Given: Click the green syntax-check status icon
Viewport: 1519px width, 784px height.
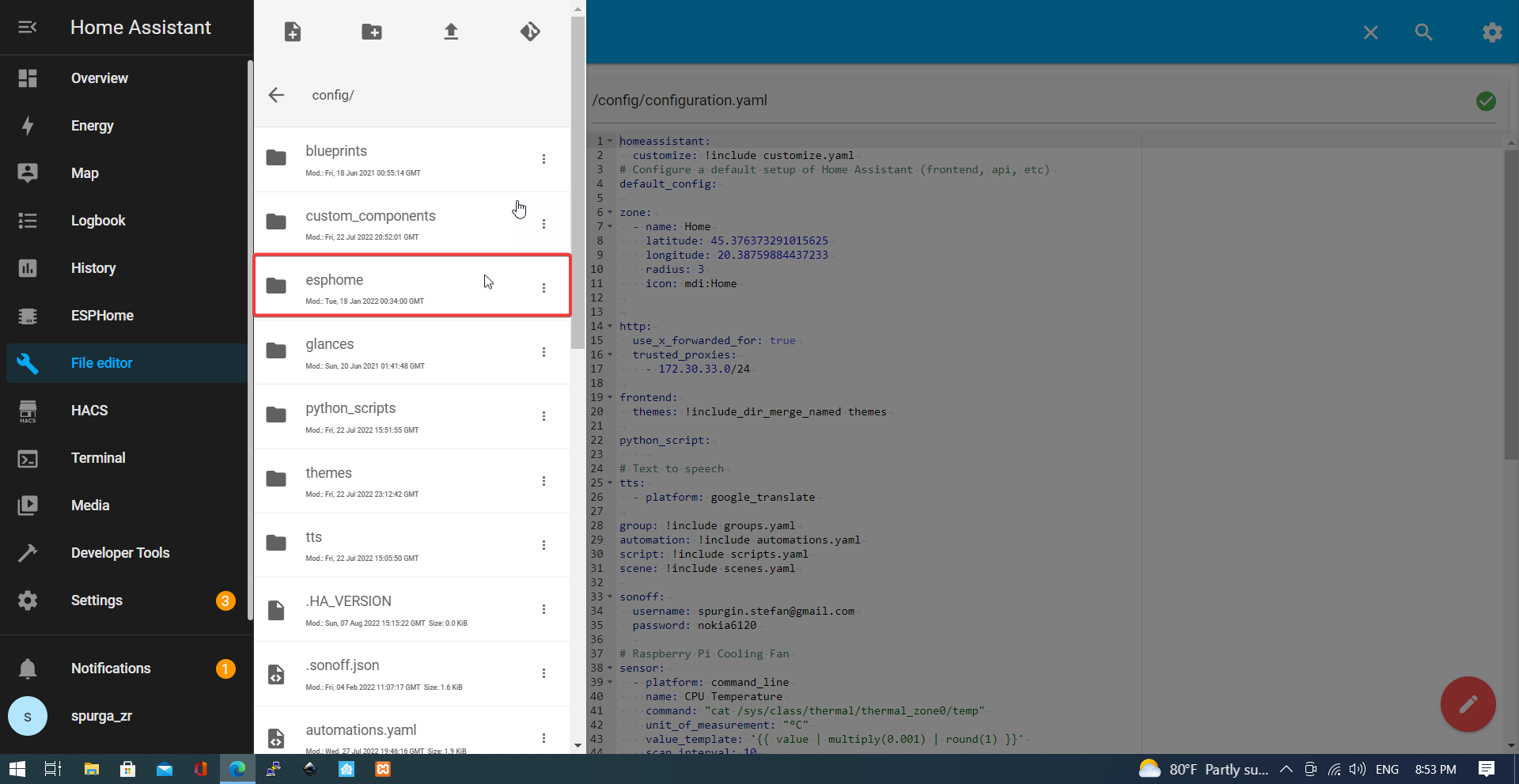Looking at the screenshot, I should tap(1486, 101).
